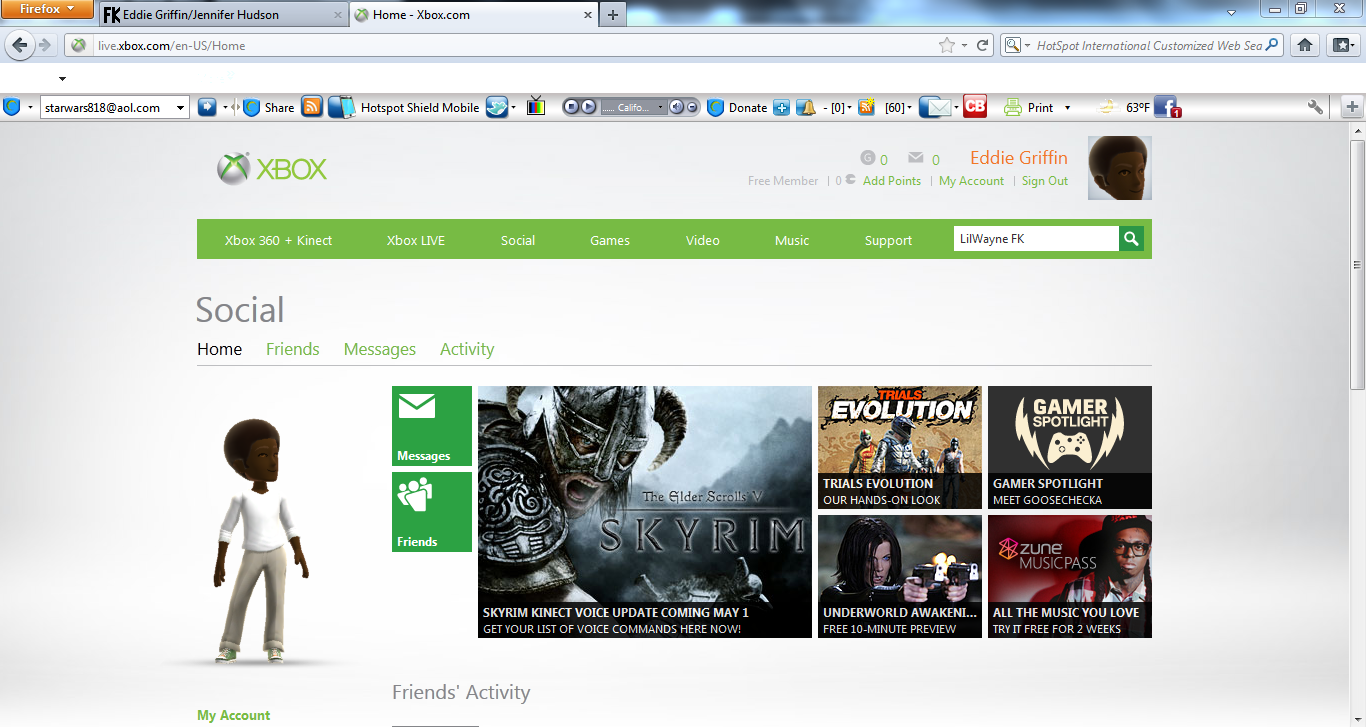1366x727 pixels.
Task: Stop the toolbar radio player
Action: (x=572, y=107)
